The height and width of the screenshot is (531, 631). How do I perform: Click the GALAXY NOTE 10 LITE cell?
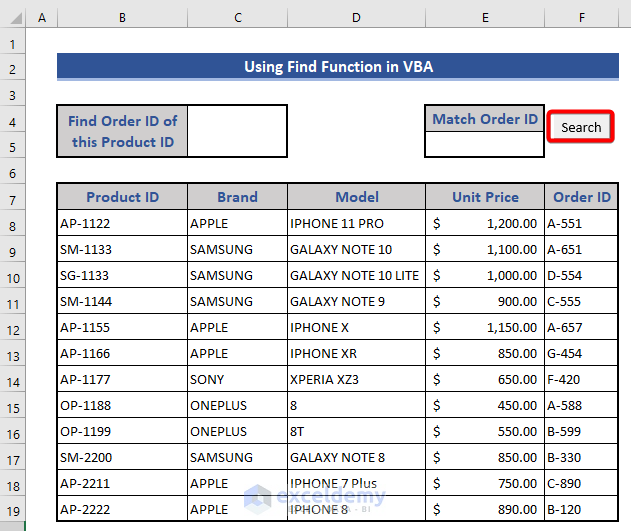tap(356, 275)
